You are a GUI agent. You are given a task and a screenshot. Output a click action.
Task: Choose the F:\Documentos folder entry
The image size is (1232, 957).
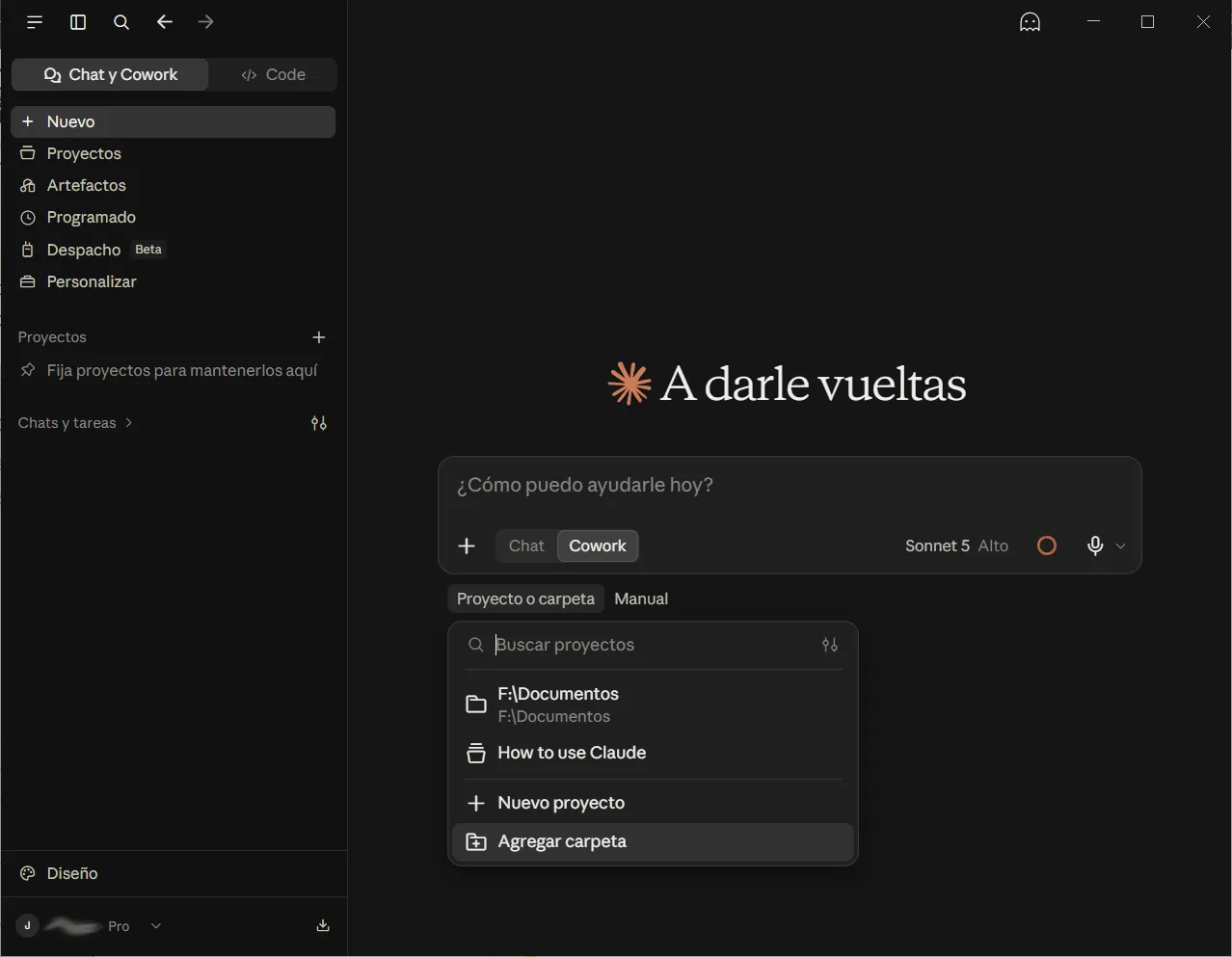[654, 704]
